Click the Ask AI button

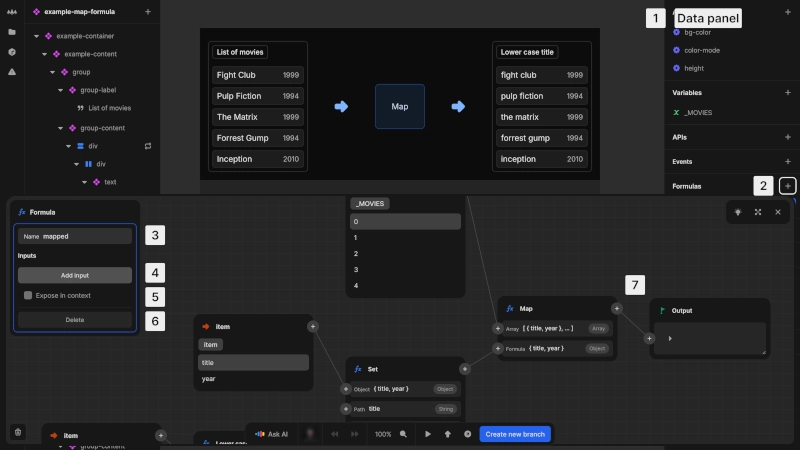click(272, 434)
